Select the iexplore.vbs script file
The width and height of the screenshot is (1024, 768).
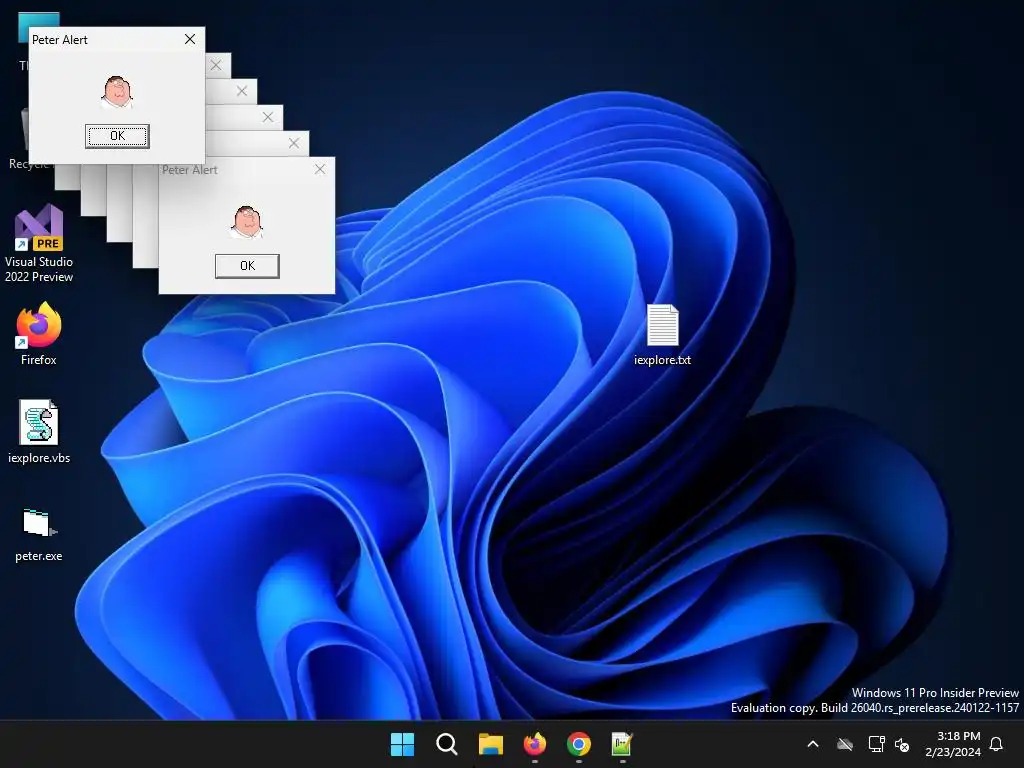click(39, 432)
